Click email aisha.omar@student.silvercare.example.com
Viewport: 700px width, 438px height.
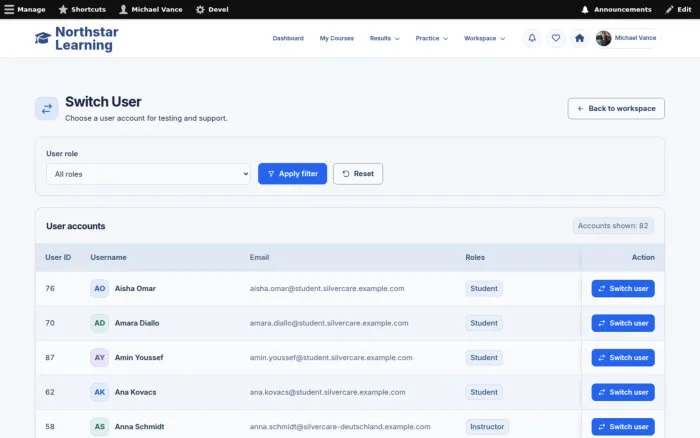[327, 288]
